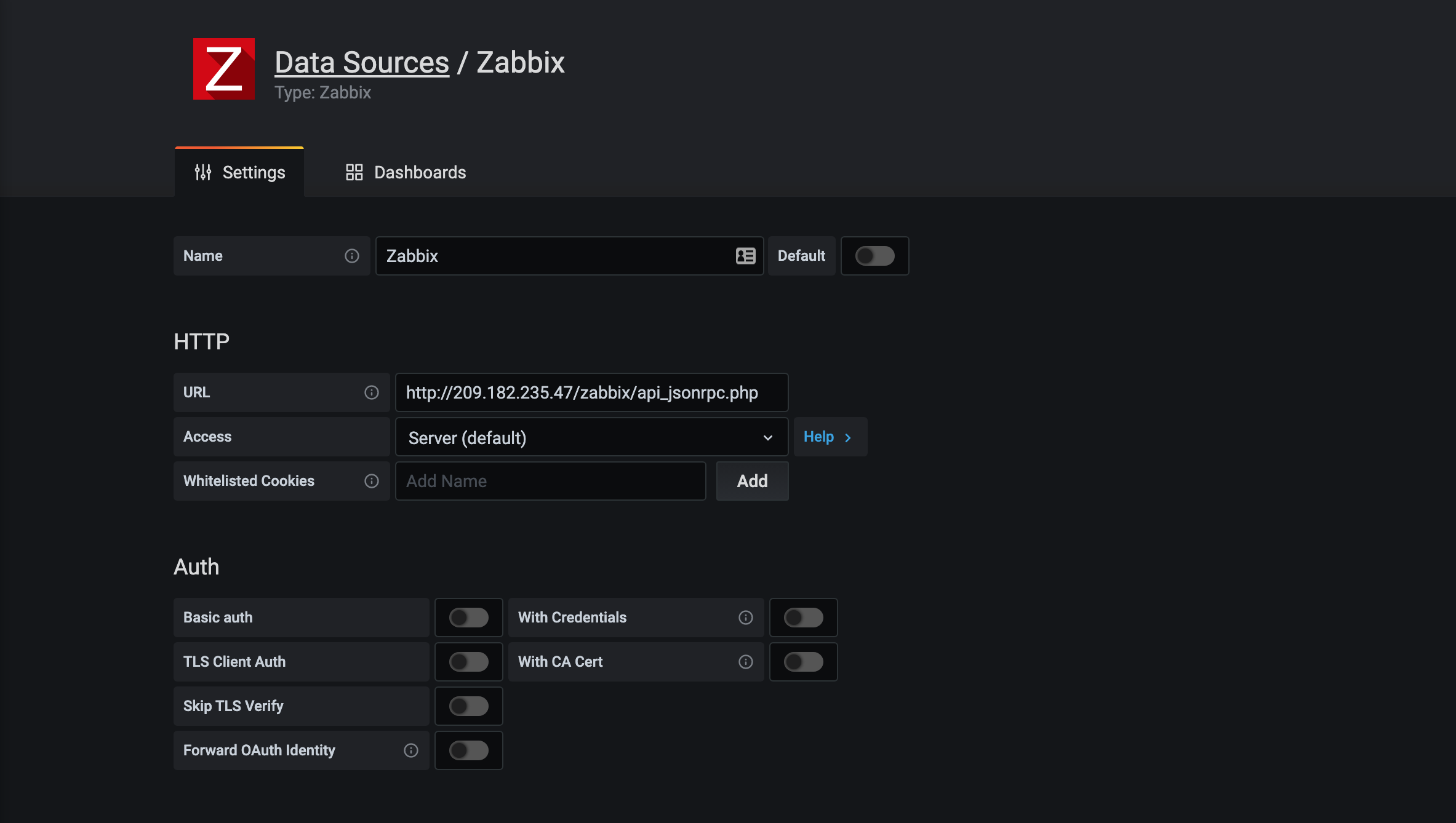
Task: Toggle the Default data source switch
Action: click(874, 256)
